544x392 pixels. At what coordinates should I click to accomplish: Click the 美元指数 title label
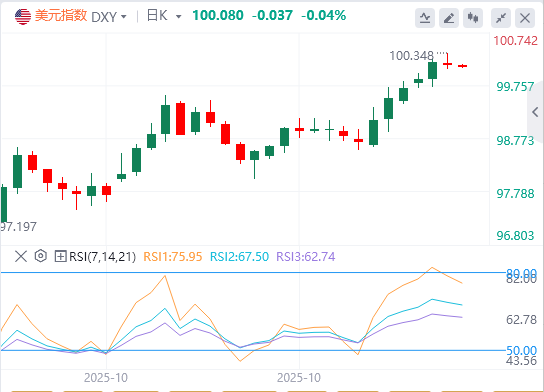61,16
